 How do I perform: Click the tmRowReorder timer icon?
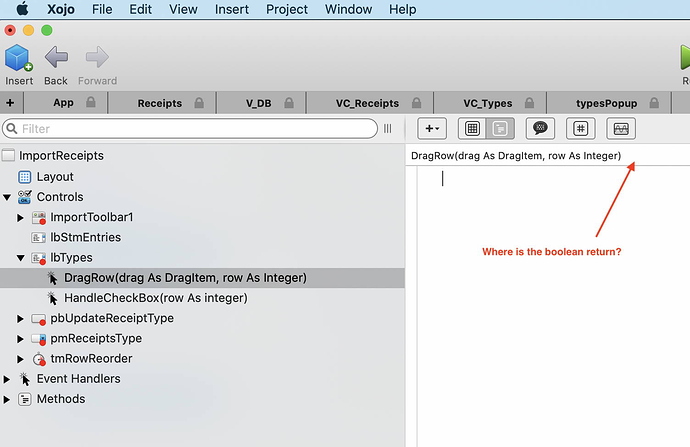coord(39,359)
